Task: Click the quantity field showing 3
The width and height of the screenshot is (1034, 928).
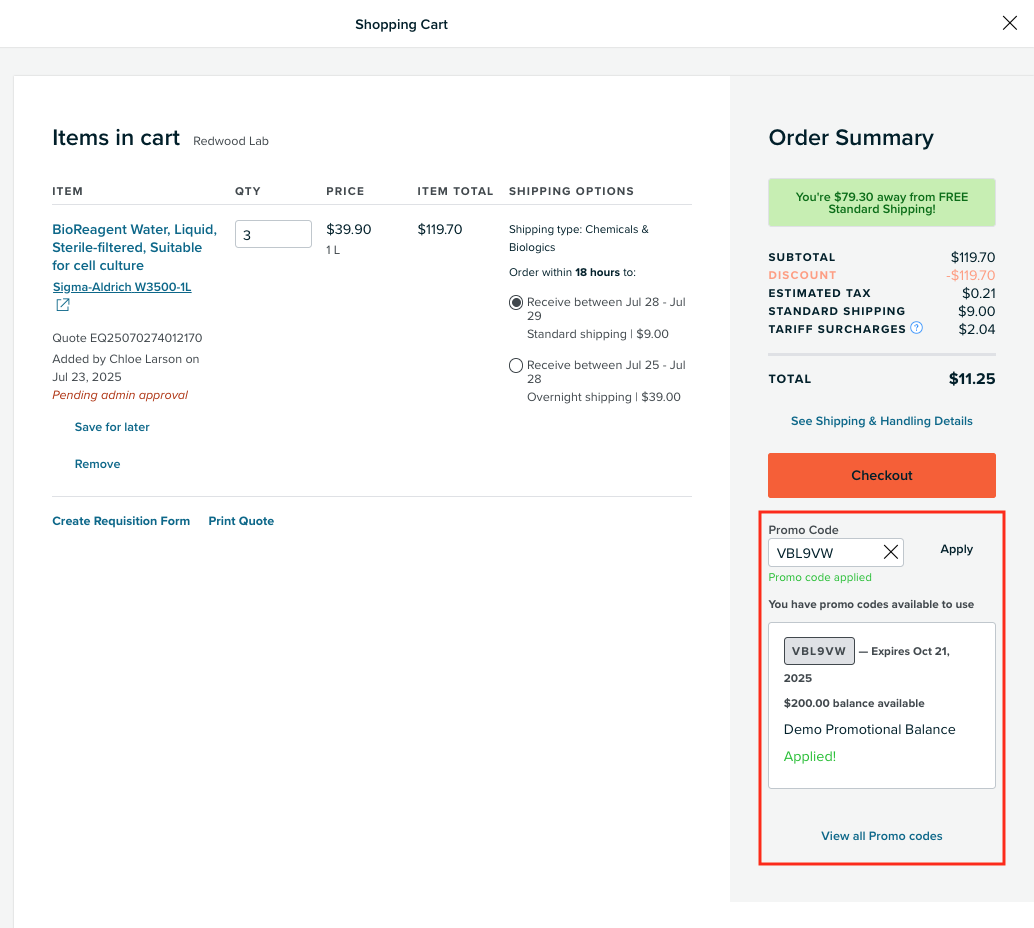Action: pyautogui.click(x=273, y=235)
